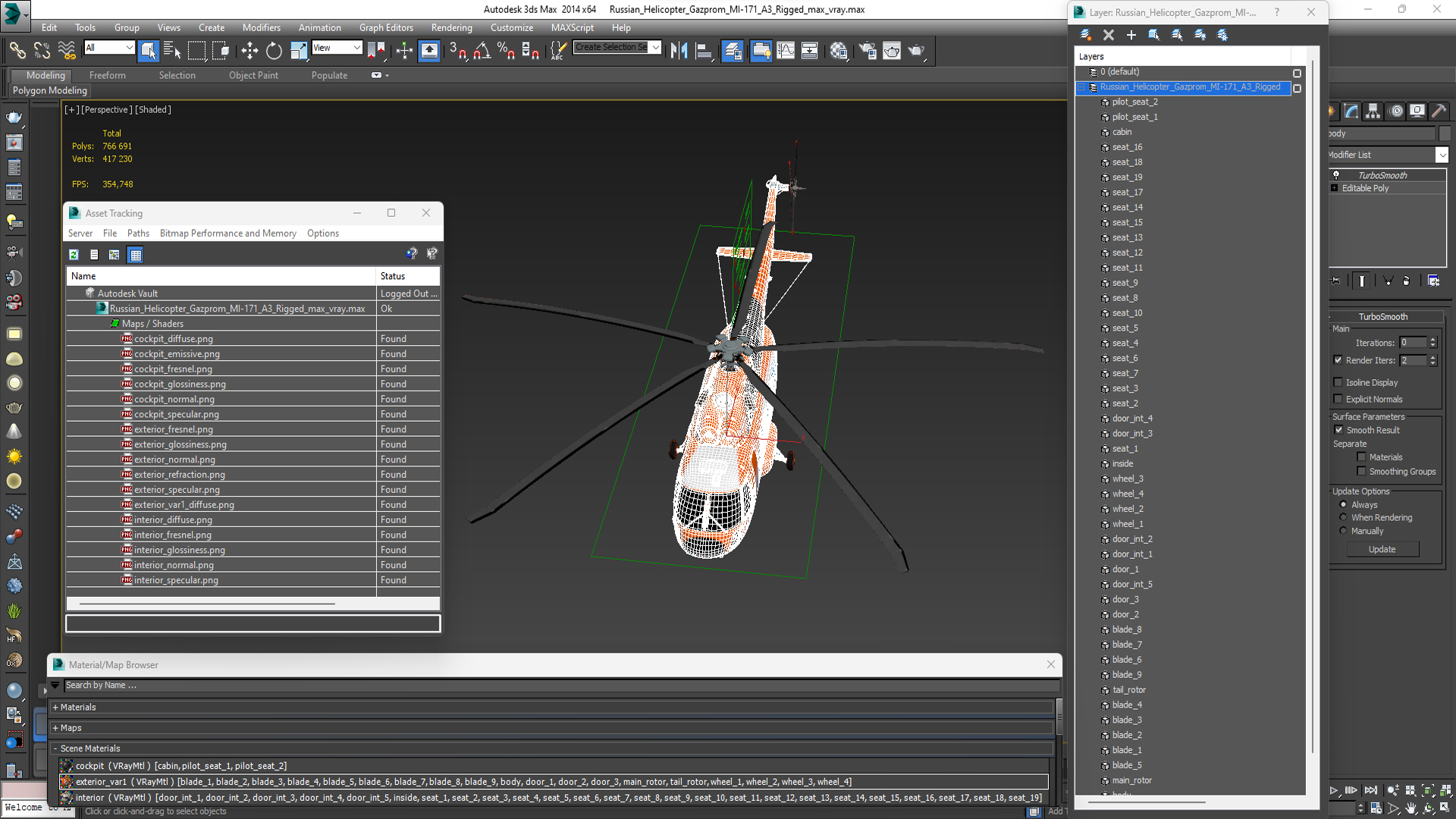Click the [Shaded] viewport label

coord(153,109)
